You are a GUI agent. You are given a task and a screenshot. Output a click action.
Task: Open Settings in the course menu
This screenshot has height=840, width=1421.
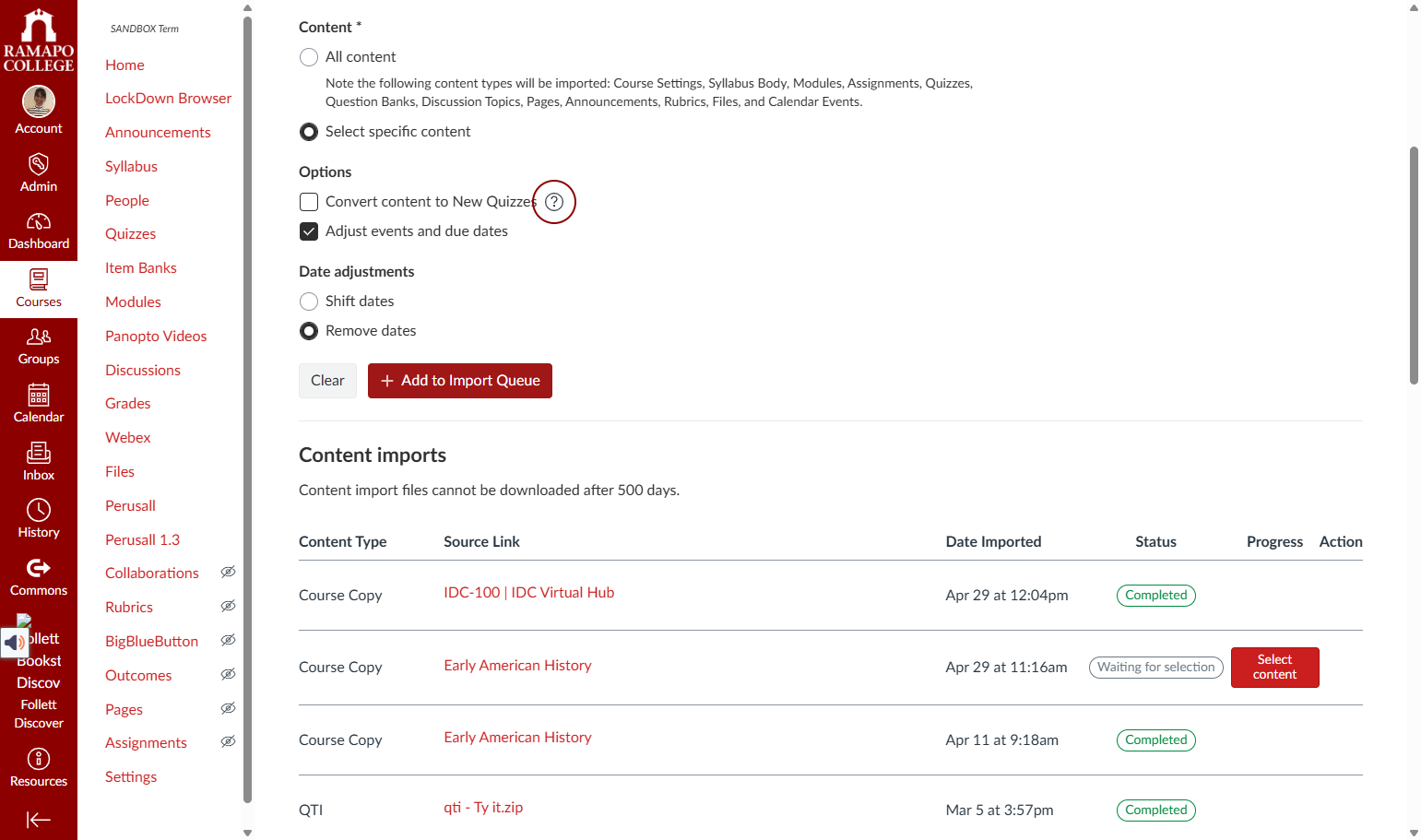pyautogui.click(x=131, y=776)
